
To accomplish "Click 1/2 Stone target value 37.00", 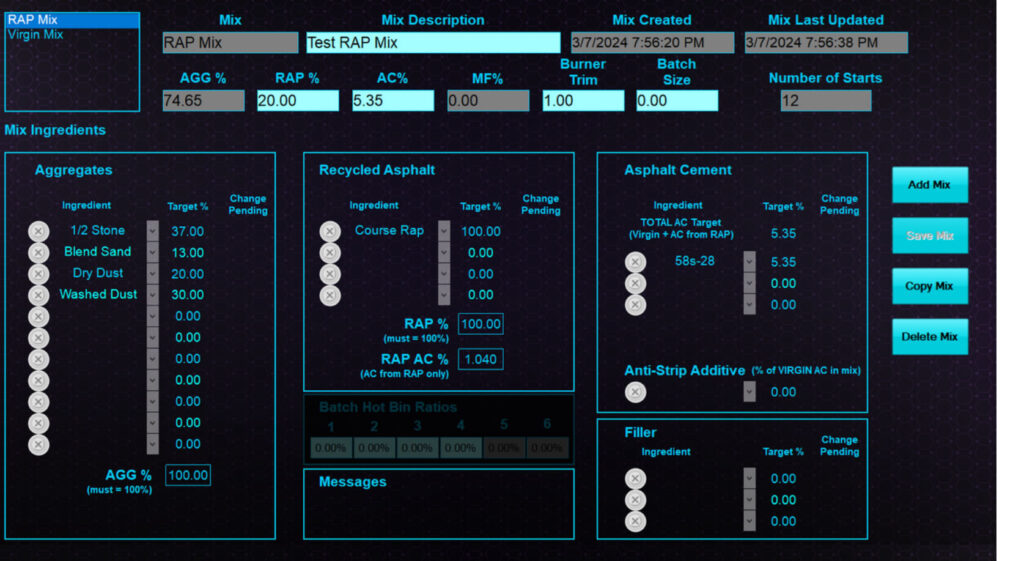I will point(187,231).
